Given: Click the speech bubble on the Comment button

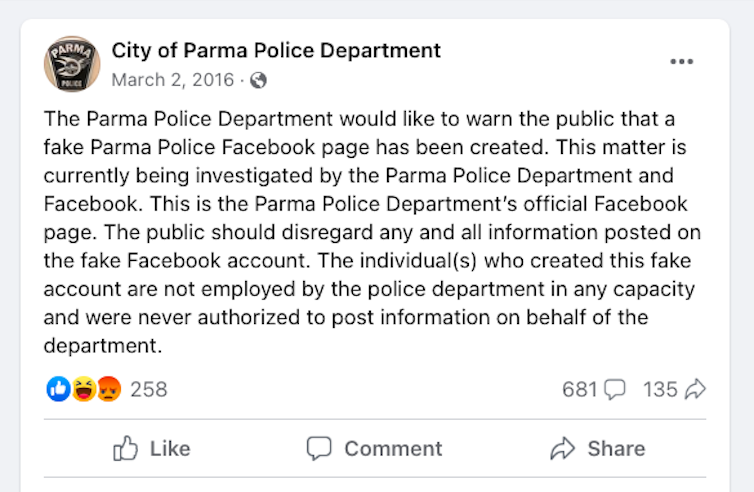Looking at the screenshot, I should (319, 449).
